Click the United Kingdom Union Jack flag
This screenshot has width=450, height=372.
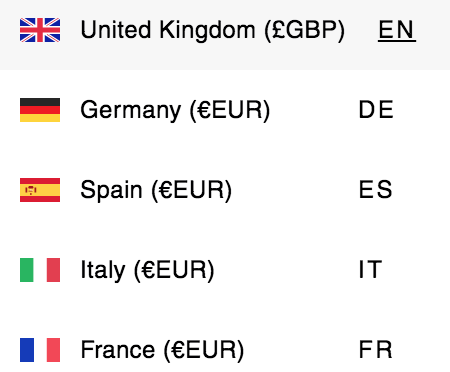tap(40, 30)
